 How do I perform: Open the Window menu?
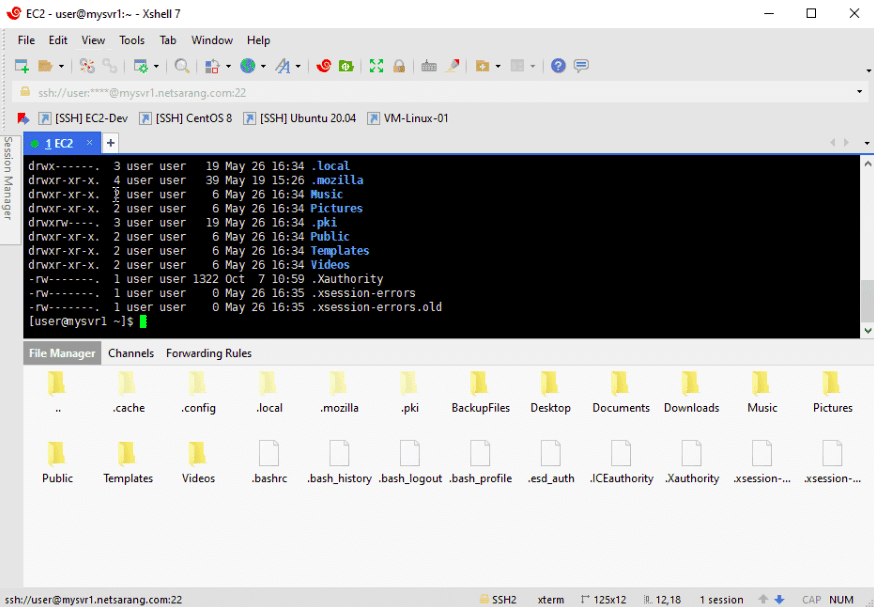[212, 40]
